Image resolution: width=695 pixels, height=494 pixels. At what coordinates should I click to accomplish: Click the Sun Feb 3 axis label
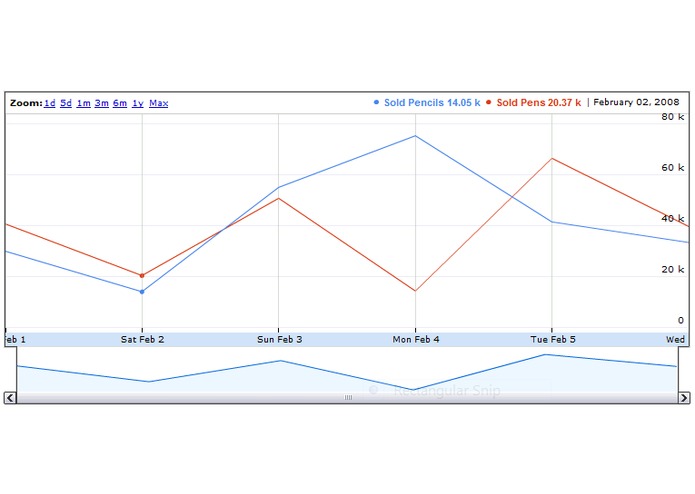(x=279, y=339)
